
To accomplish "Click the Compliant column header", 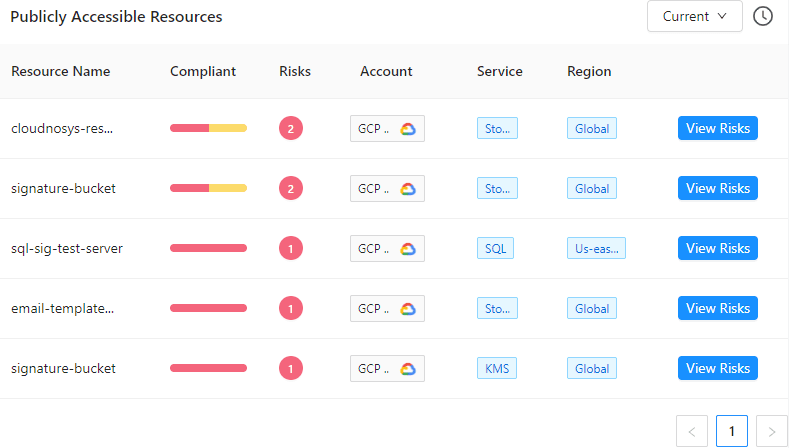I will (203, 71).
